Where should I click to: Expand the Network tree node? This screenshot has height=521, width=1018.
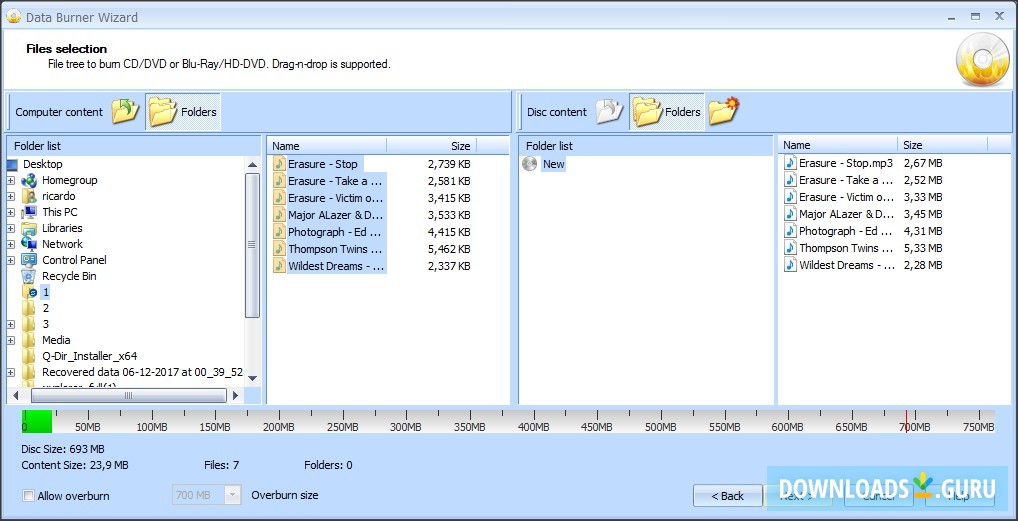pos(11,244)
